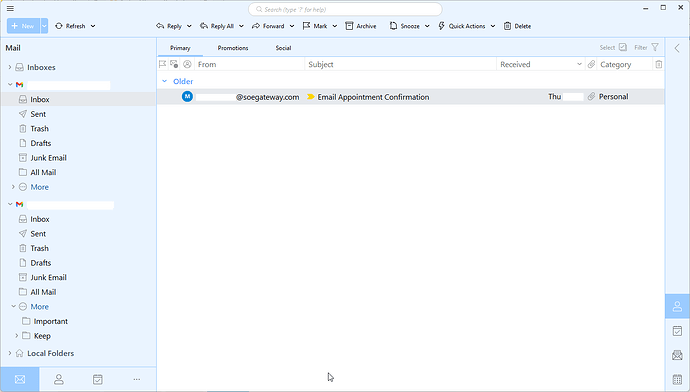Open Quick Actions
Image resolution: width=690 pixels, height=392 pixels.
[462, 26]
